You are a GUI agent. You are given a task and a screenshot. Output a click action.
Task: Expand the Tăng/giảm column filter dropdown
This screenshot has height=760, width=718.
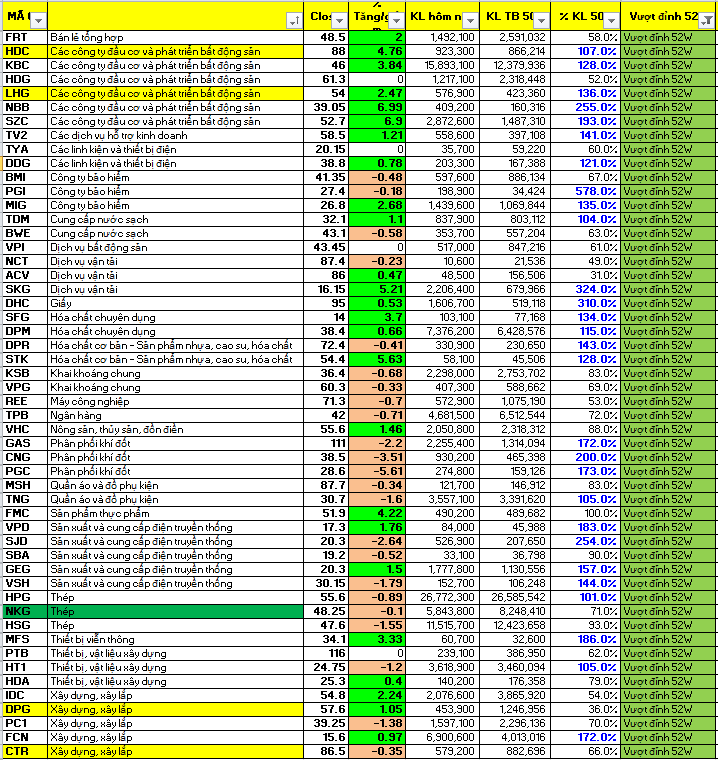[x=397, y=20]
